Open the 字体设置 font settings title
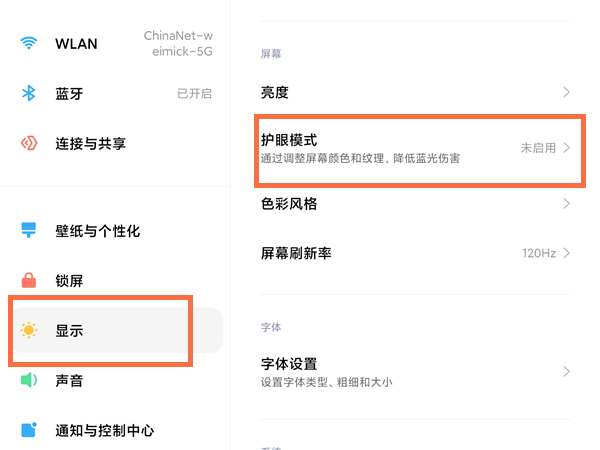The image size is (600, 450). click(289, 363)
